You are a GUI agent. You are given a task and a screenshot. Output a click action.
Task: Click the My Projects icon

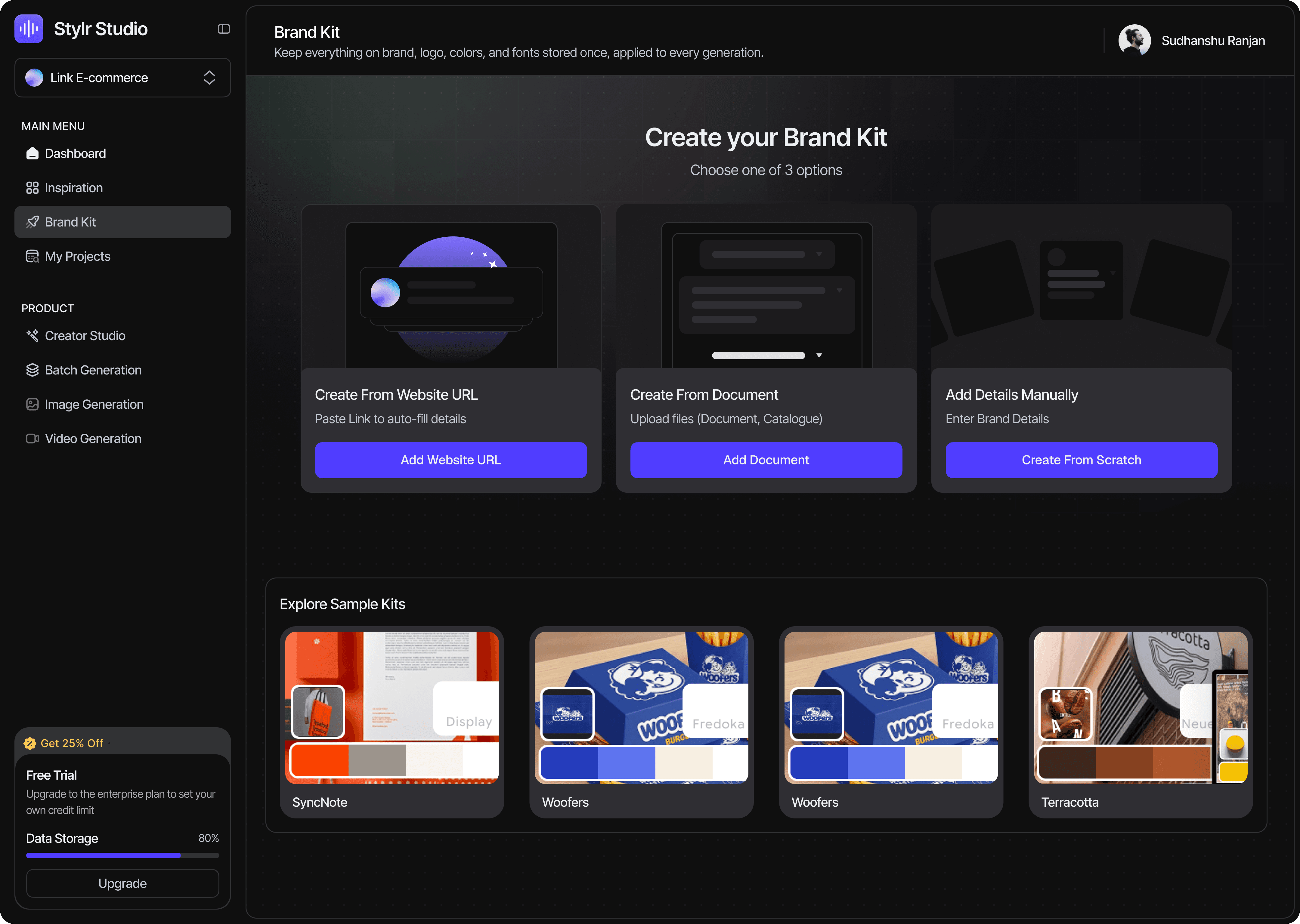tap(32, 257)
